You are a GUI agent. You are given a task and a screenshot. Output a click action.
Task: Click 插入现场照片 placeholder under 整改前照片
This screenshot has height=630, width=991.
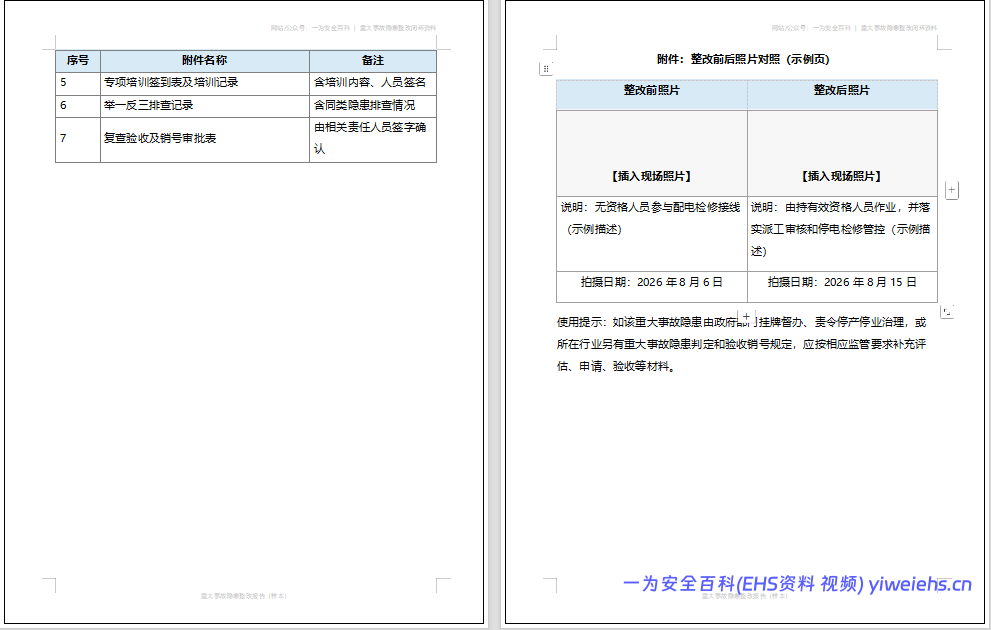click(652, 176)
